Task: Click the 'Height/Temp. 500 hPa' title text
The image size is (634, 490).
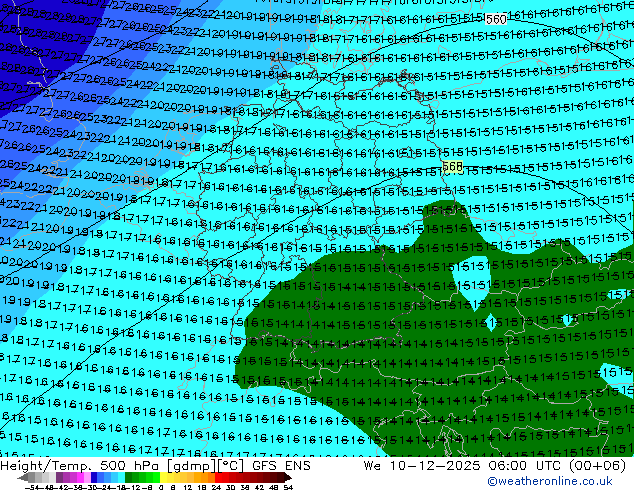Action: (x=81, y=466)
